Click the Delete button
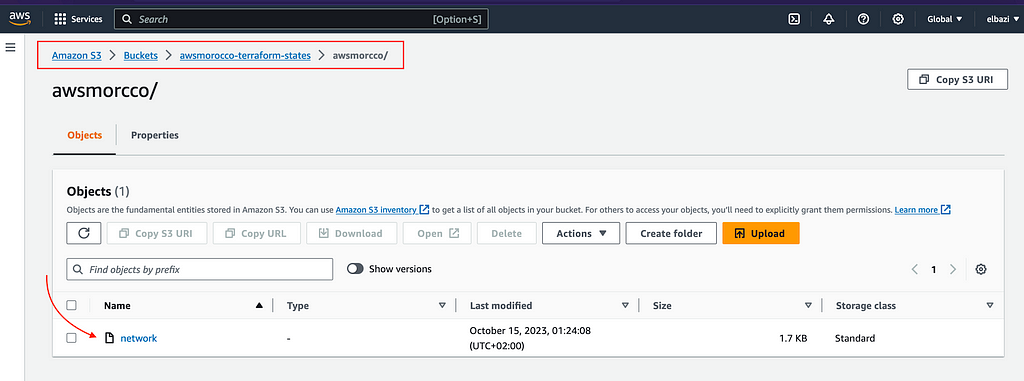This screenshot has height=381, width=1024. tap(507, 233)
